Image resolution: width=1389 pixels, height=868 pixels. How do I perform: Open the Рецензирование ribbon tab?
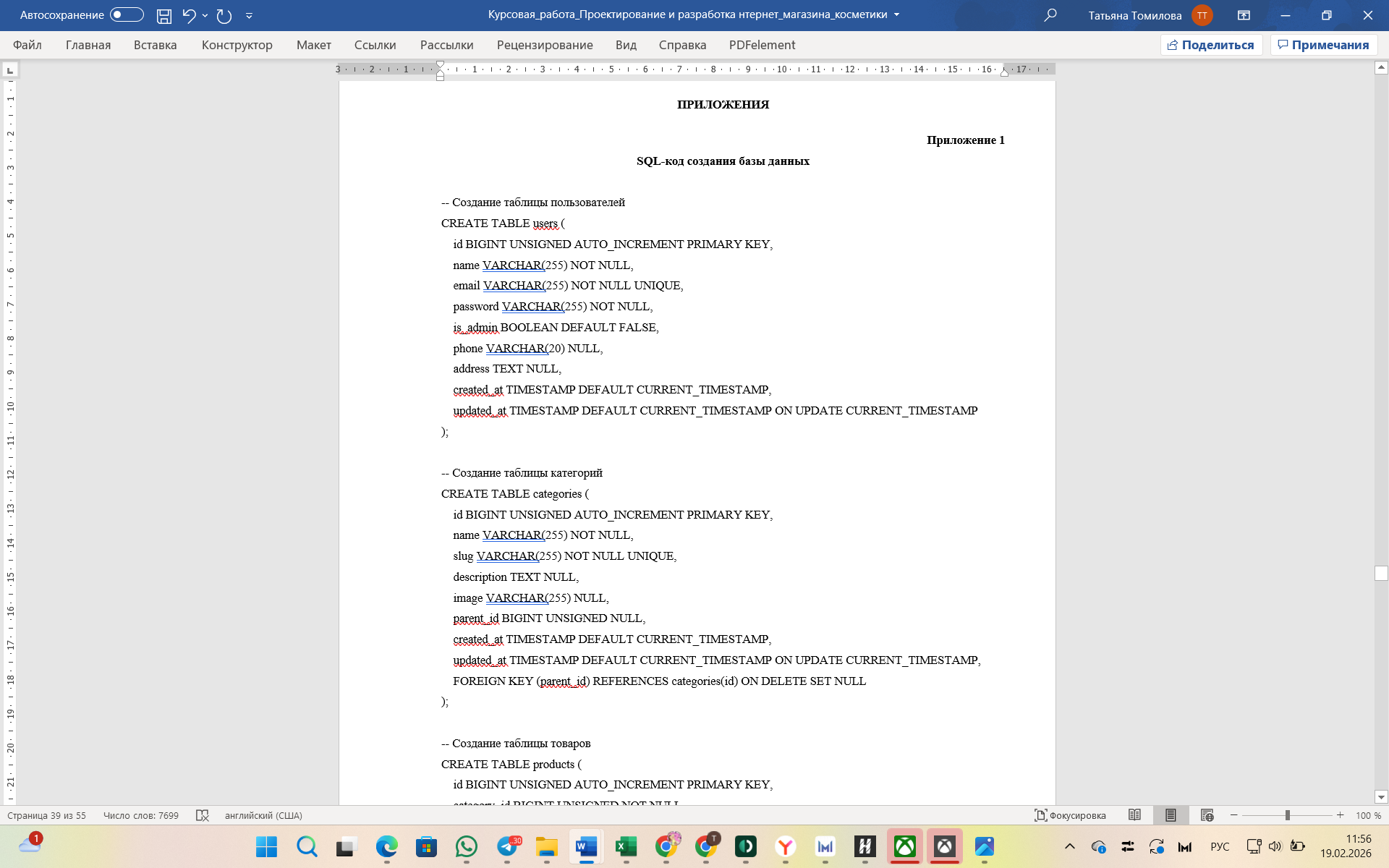pos(544,45)
